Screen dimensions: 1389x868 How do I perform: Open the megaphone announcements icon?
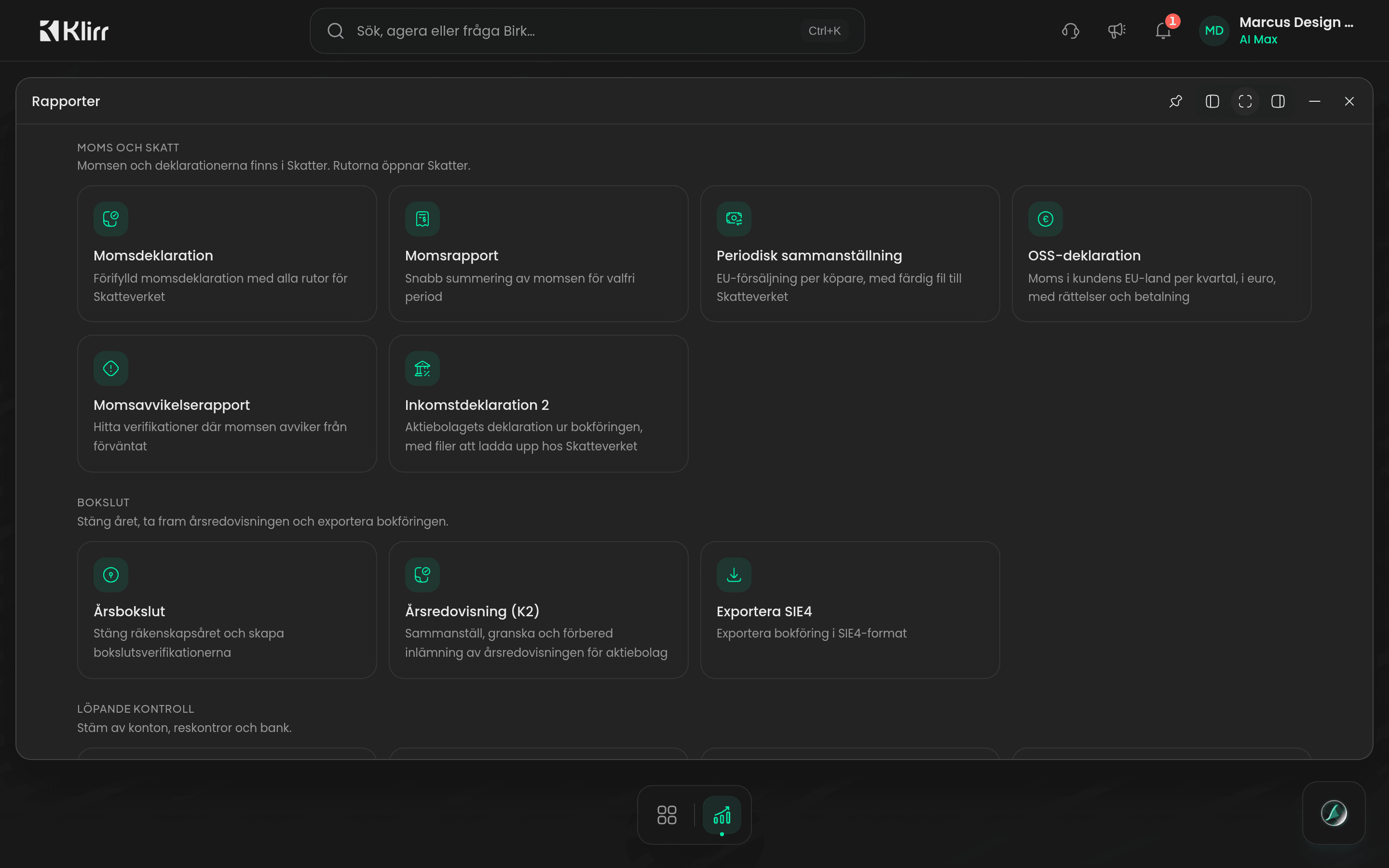[x=1117, y=31]
